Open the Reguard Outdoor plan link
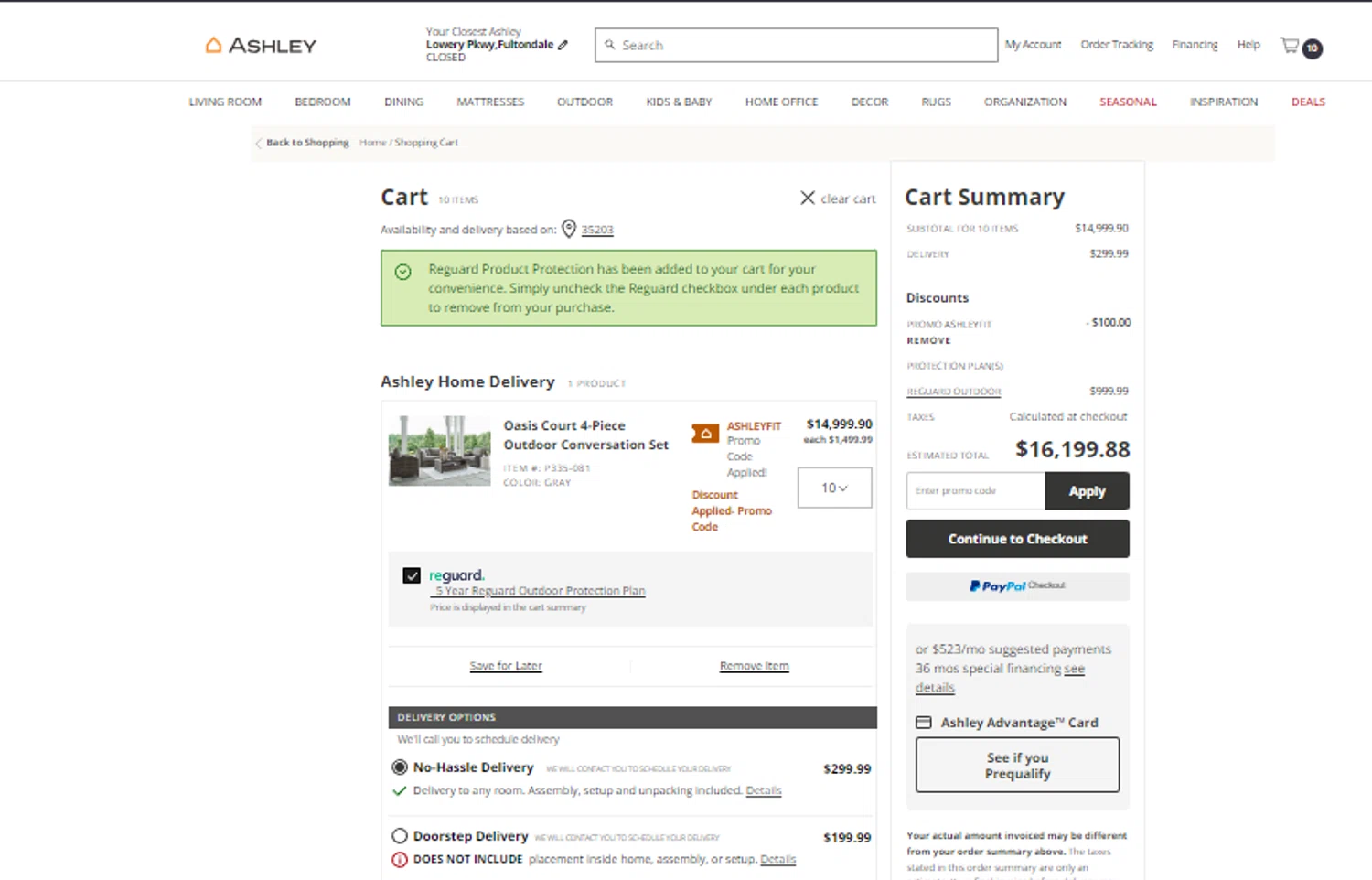This screenshot has width=1372, height=880. pos(954,392)
